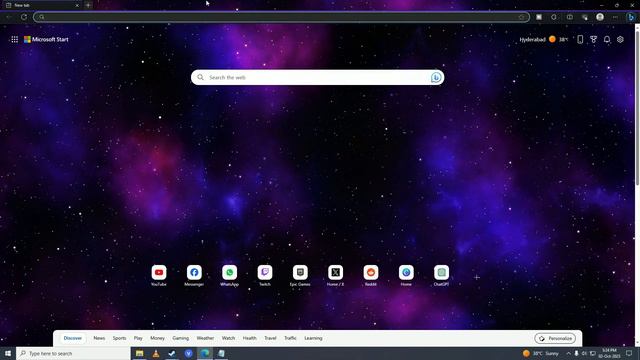Open the Windows notification center
Screen dimensions: 640x360
click(x=629, y=353)
